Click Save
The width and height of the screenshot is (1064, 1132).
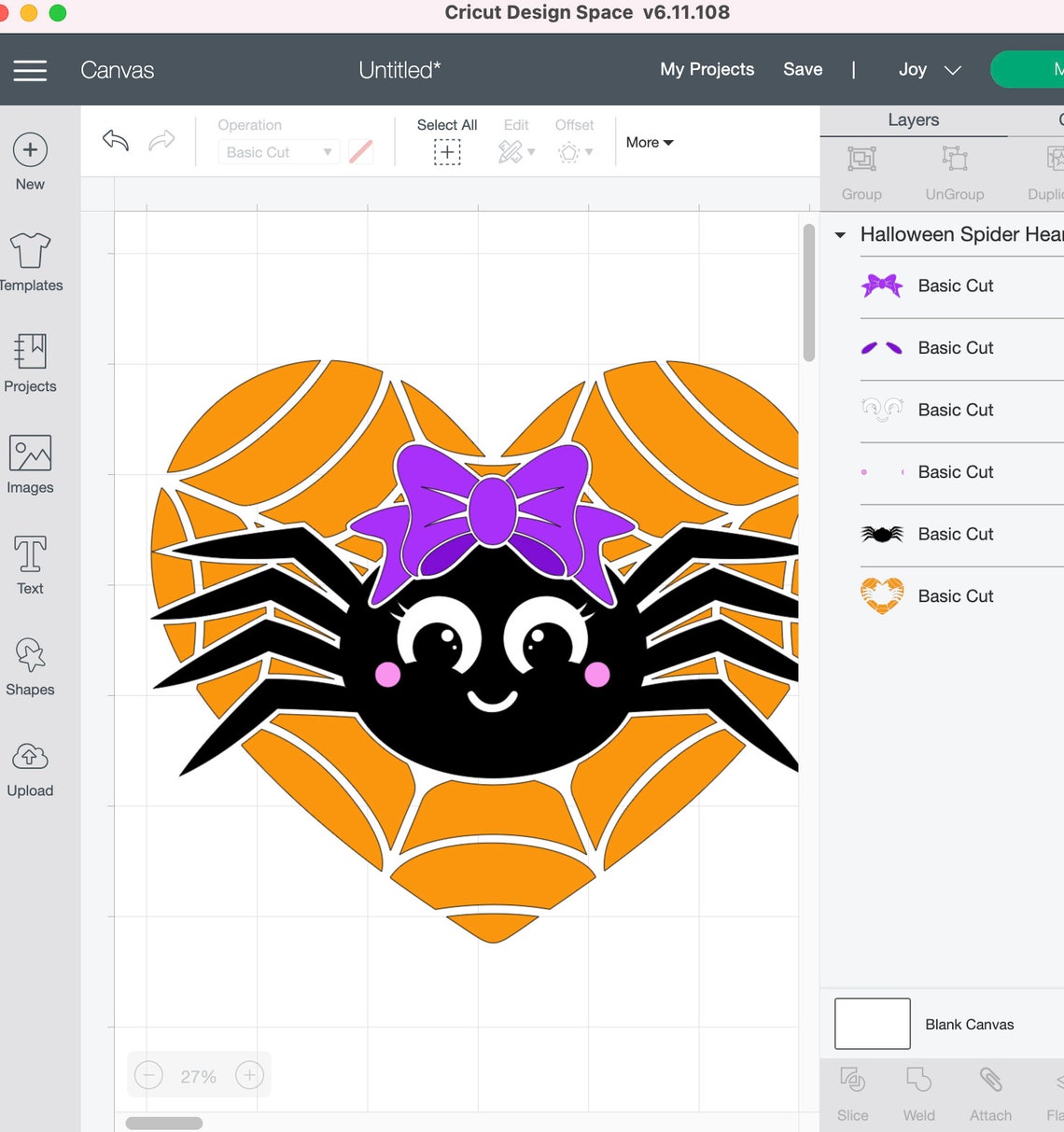coord(803,69)
